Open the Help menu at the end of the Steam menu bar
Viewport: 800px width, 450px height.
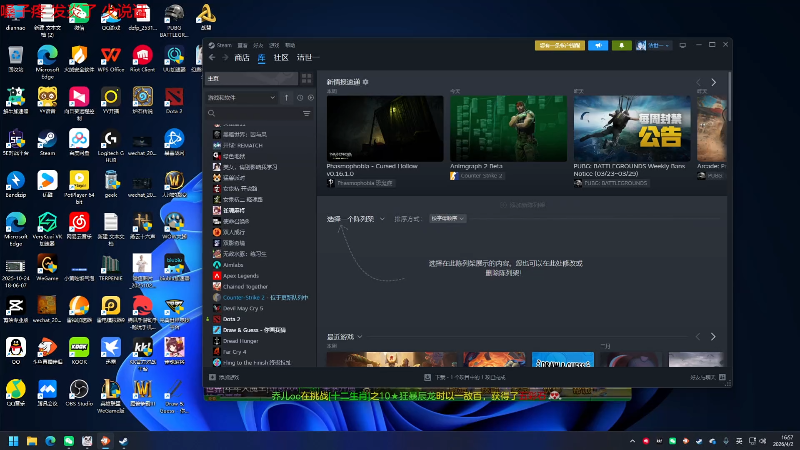pyautogui.click(x=290, y=45)
